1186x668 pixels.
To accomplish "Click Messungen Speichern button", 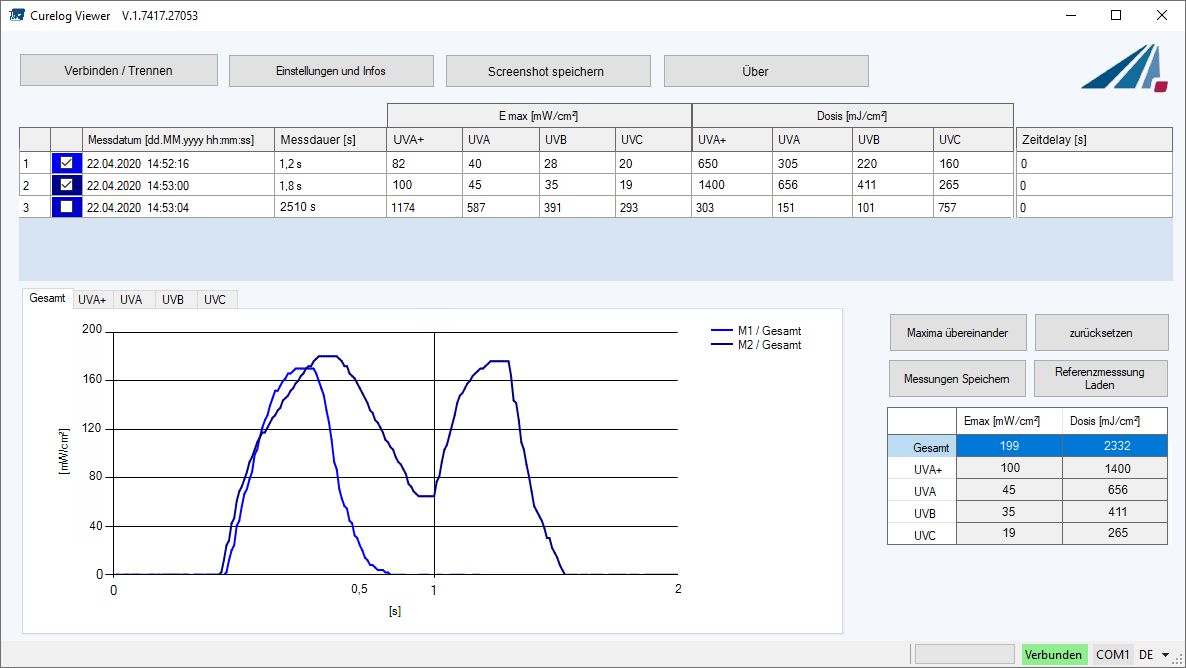I will click(957, 379).
